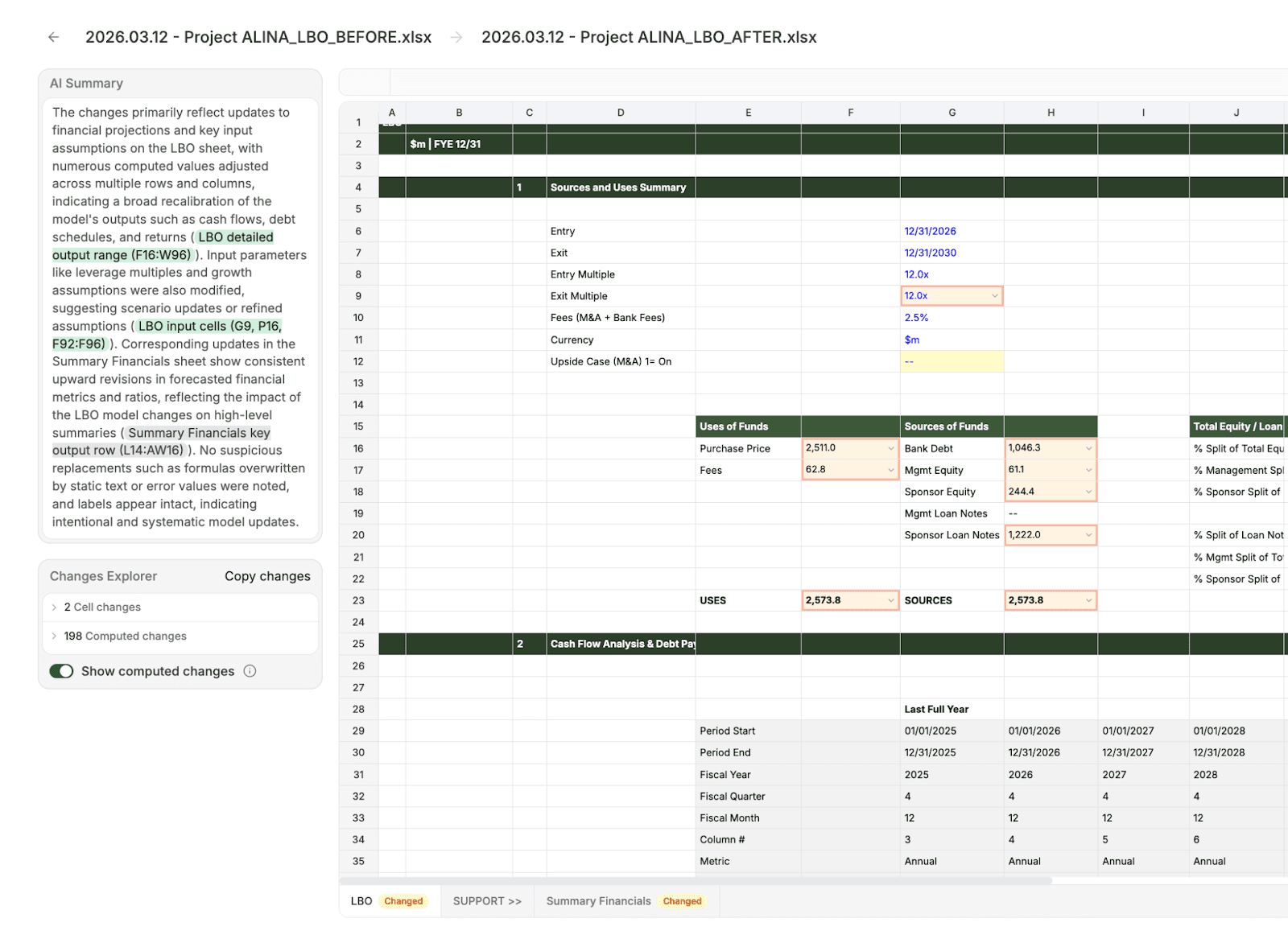Open the Sponsor Equity 244.4 cell dropdown
This screenshot has width=1288, height=939.
coord(1089,492)
